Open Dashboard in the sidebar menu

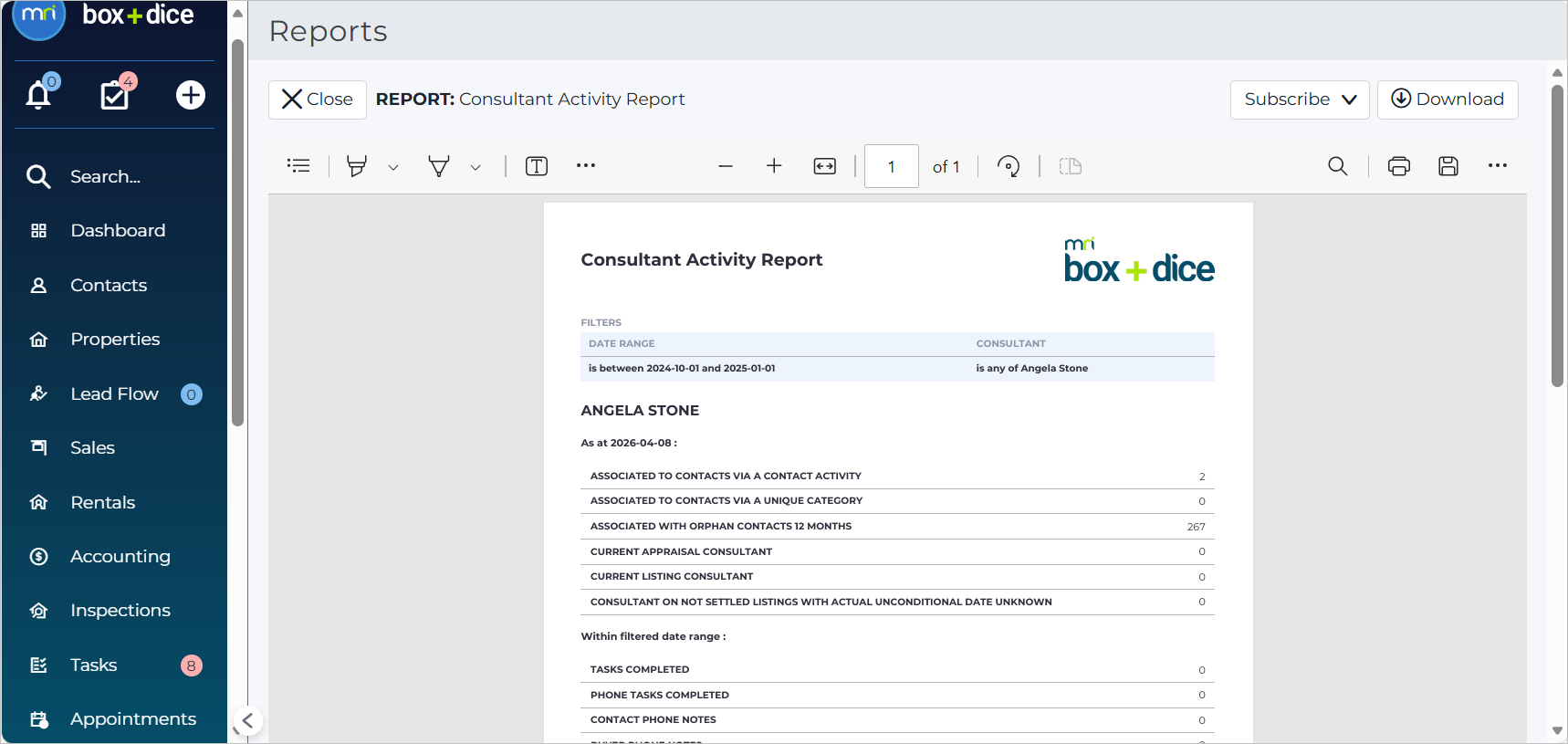click(118, 231)
